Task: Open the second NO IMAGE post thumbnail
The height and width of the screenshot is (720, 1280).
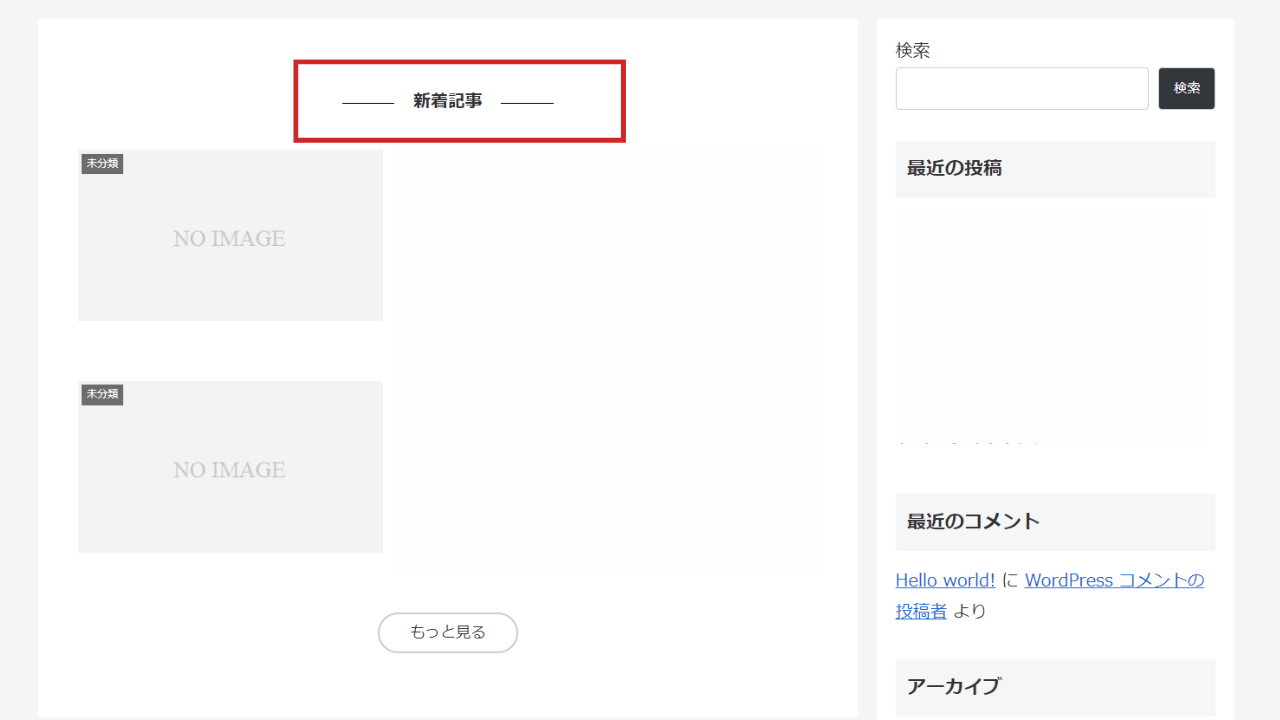Action: [x=230, y=467]
